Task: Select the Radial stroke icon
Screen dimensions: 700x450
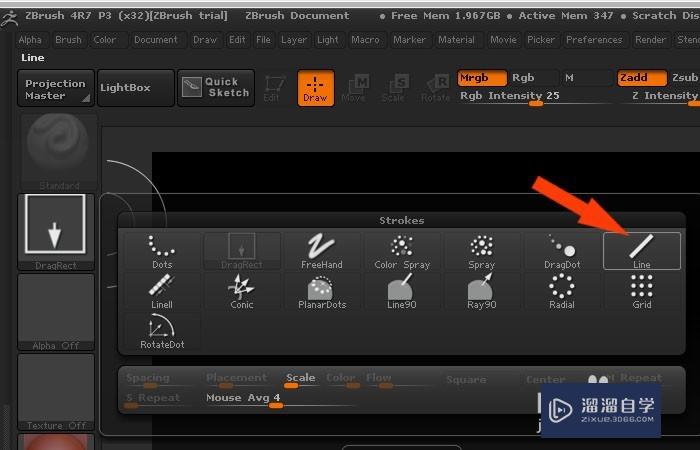Action: tap(562, 291)
